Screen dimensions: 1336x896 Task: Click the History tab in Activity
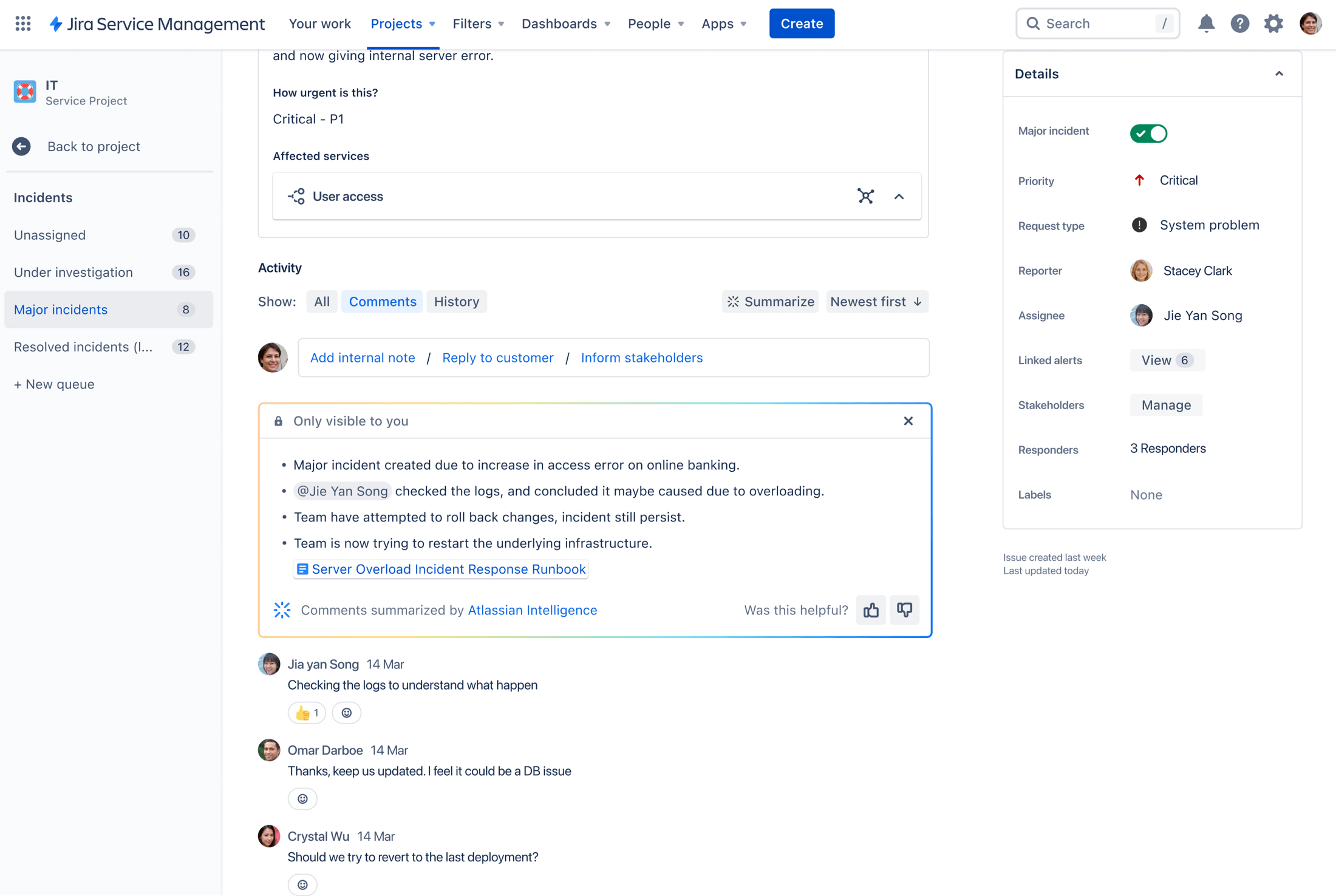point(456,300)
